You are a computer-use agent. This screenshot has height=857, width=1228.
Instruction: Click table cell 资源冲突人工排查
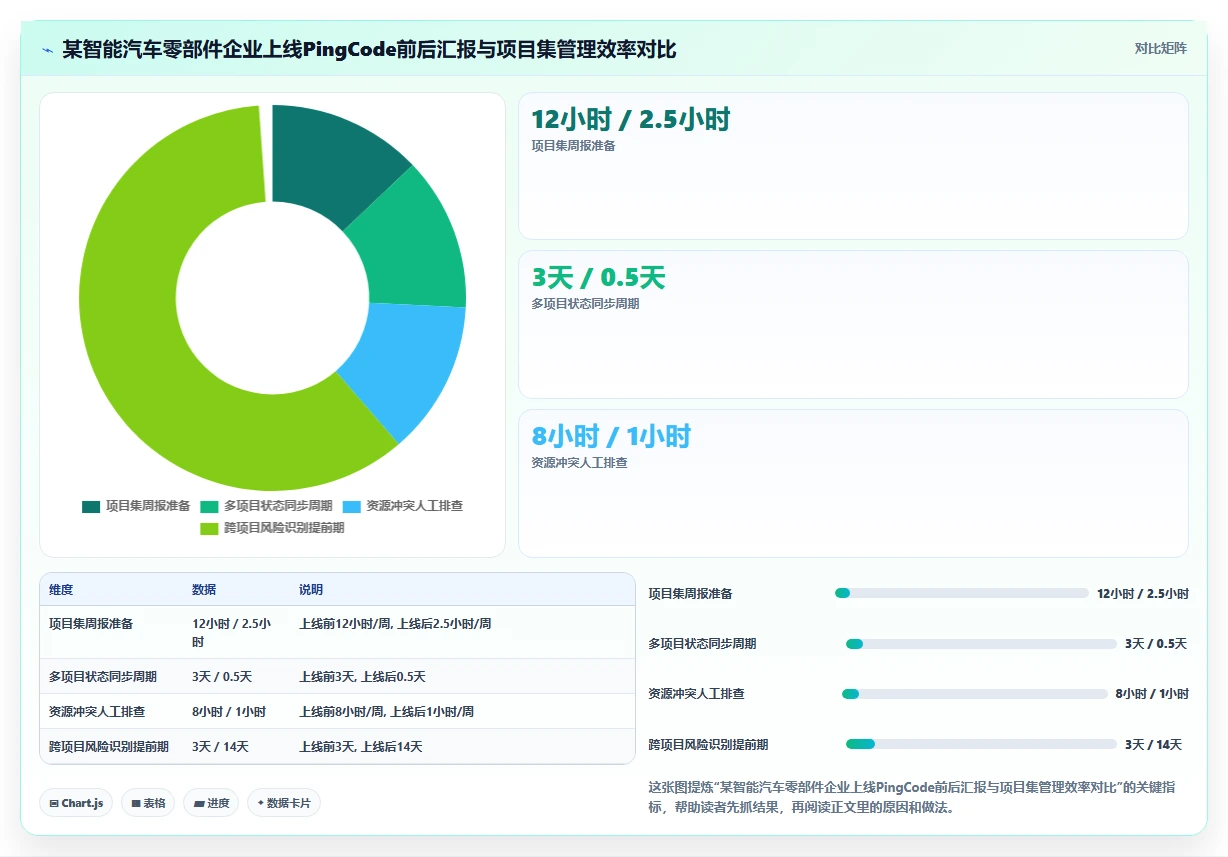tap(97, 712)
